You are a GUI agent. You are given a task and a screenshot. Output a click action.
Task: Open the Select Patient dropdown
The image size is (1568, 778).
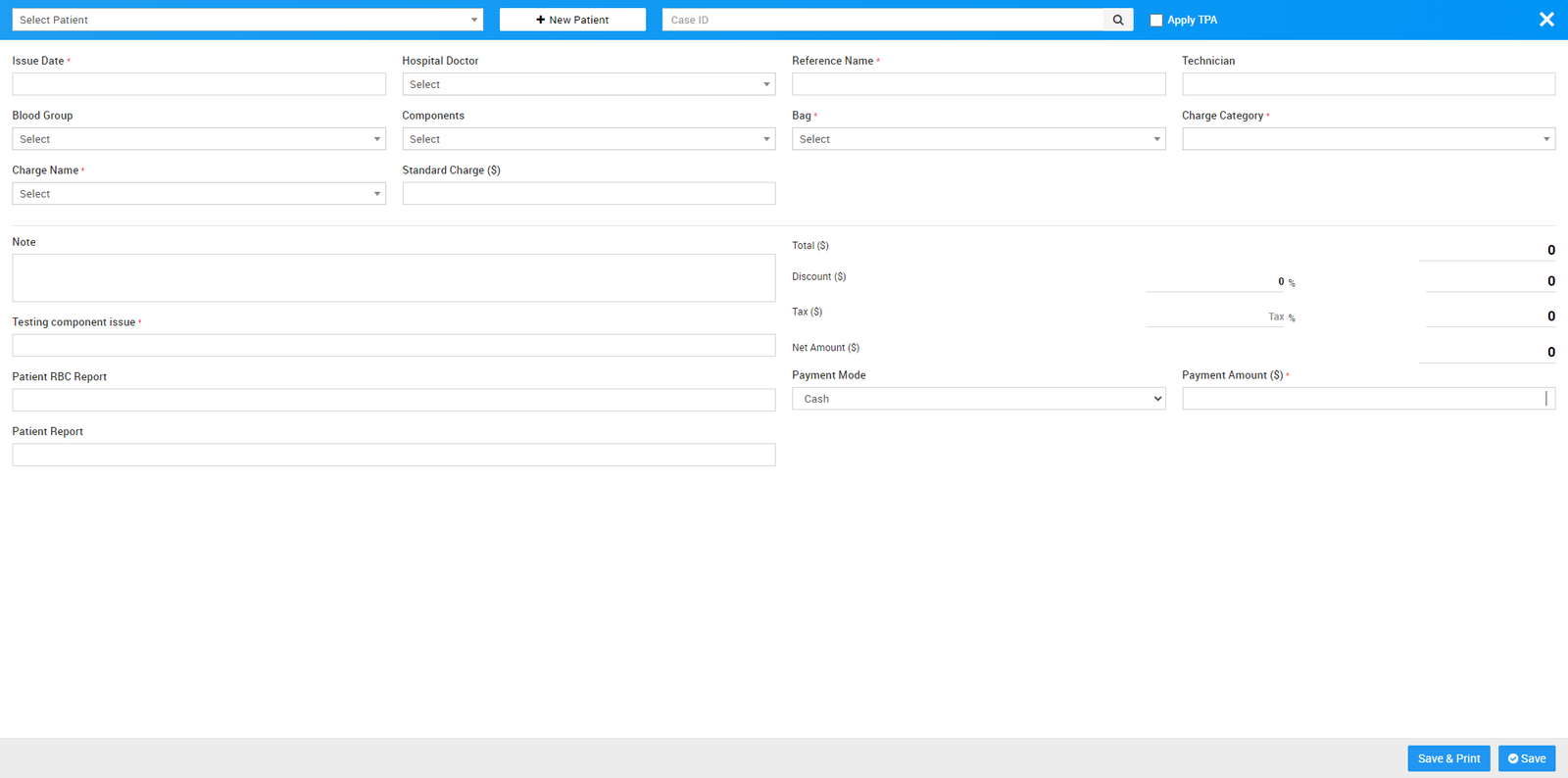point(247,20)
